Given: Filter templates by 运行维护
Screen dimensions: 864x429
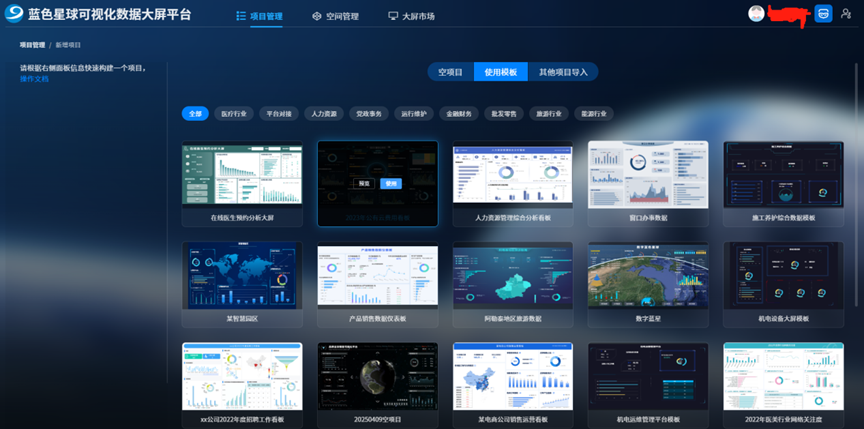Looking at the screenshot, I should (x=414, y=114).
